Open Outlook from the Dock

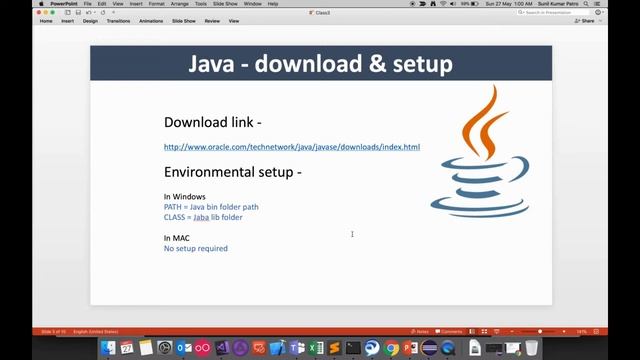pyautogui.click(x=184, y=348)
